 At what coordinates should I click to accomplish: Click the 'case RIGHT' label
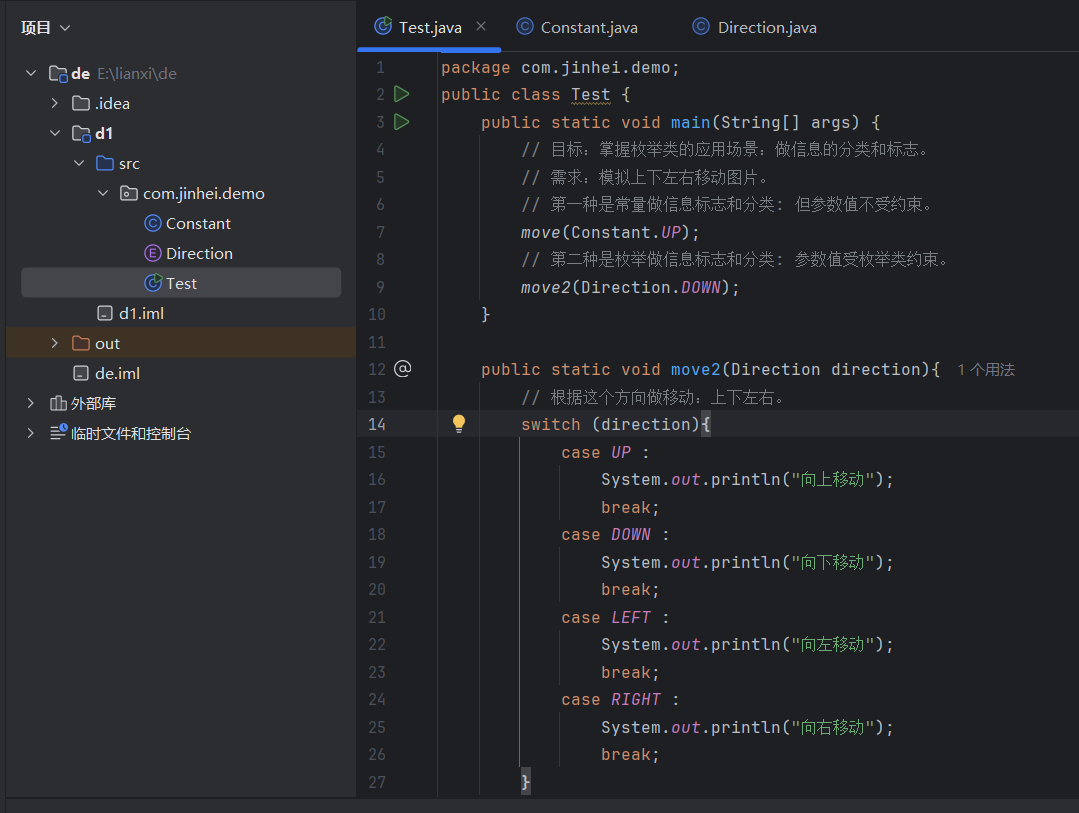[x=611, y=700]
